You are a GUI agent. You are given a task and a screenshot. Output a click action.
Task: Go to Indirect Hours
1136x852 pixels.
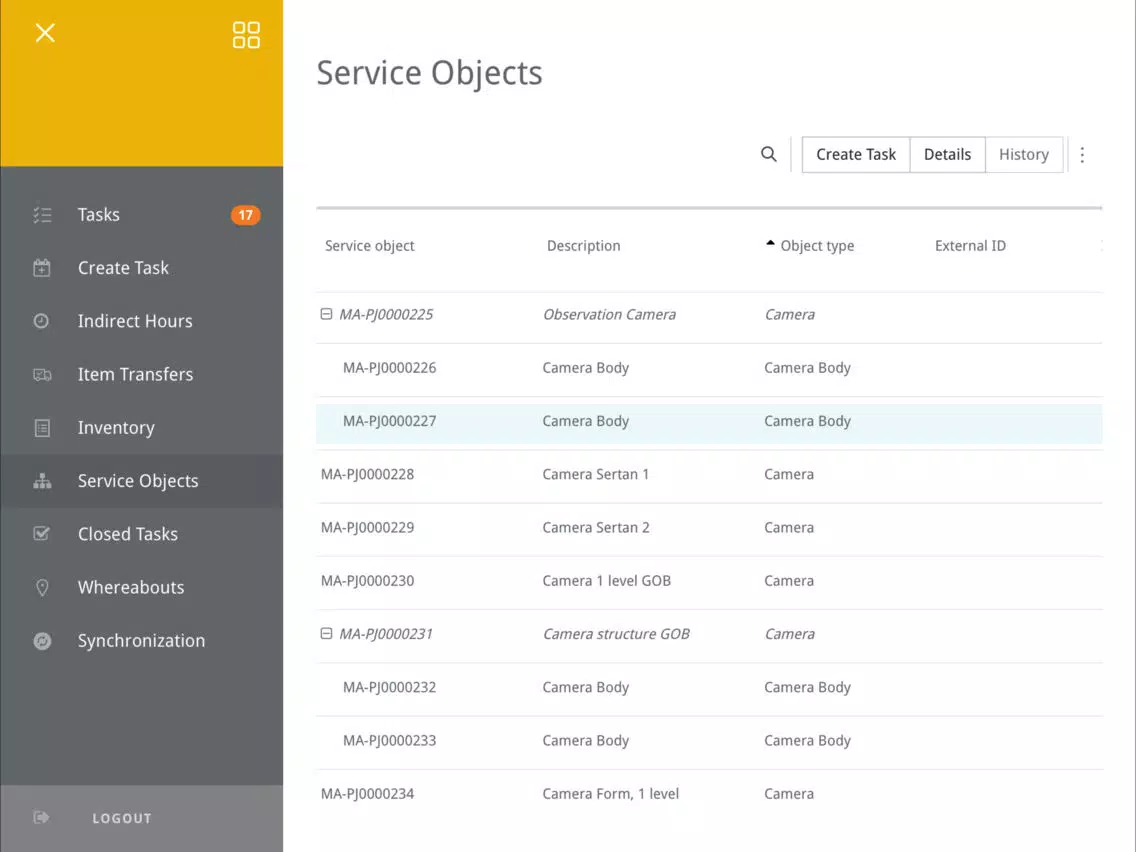click(x=141, y=321)
